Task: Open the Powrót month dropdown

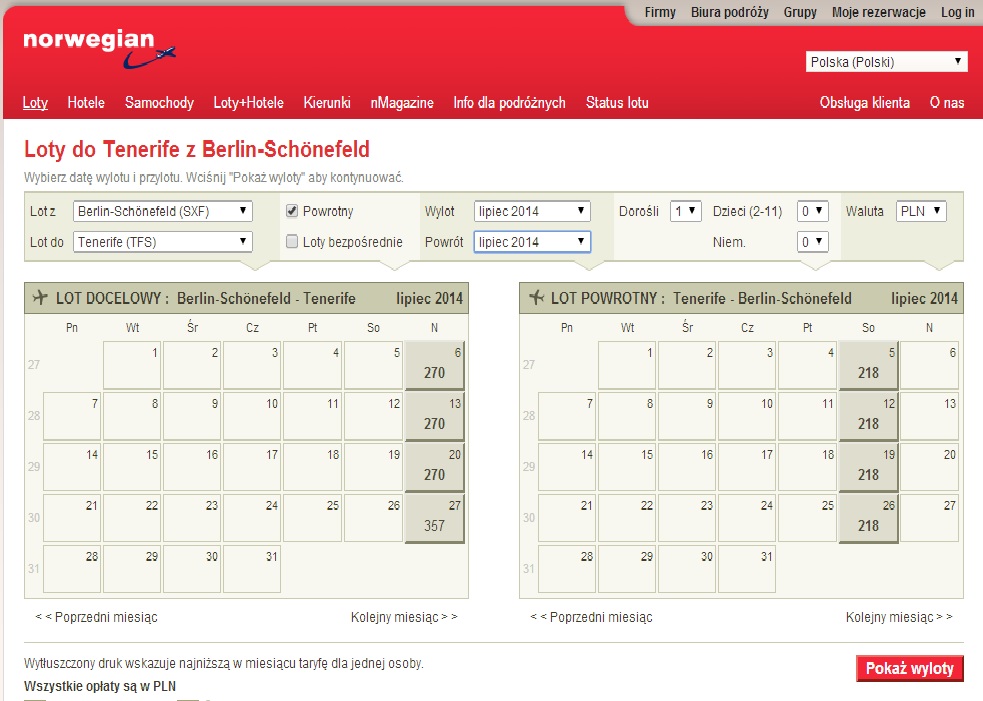Action: click(532, 242)
